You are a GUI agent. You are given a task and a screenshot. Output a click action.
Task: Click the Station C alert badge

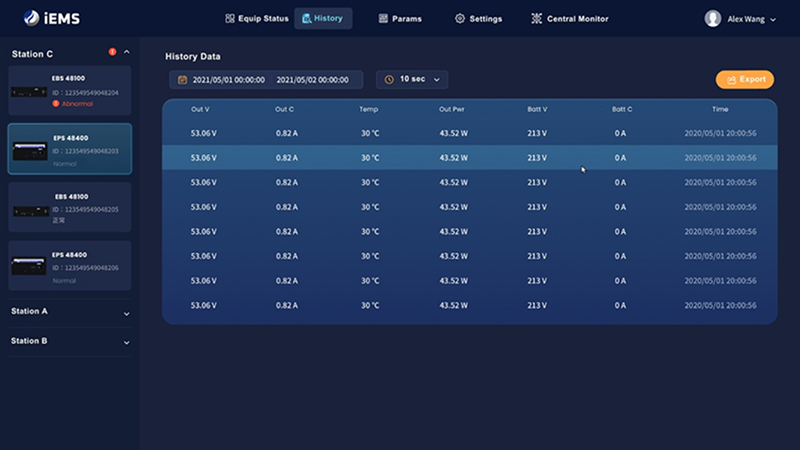[x=112, y=52]
